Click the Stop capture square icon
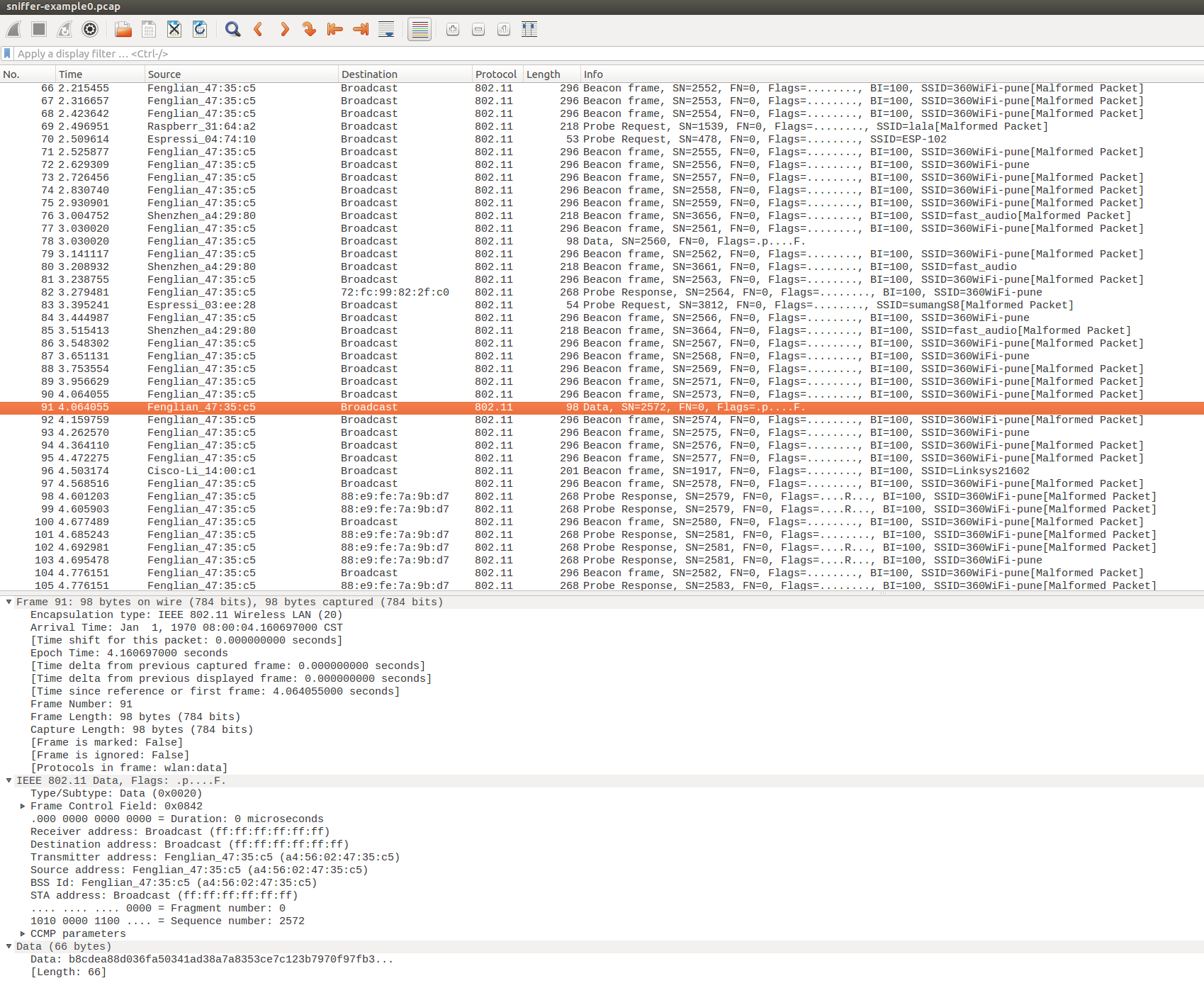Screen dimensions: 1204x988 (x=39, y=29)
